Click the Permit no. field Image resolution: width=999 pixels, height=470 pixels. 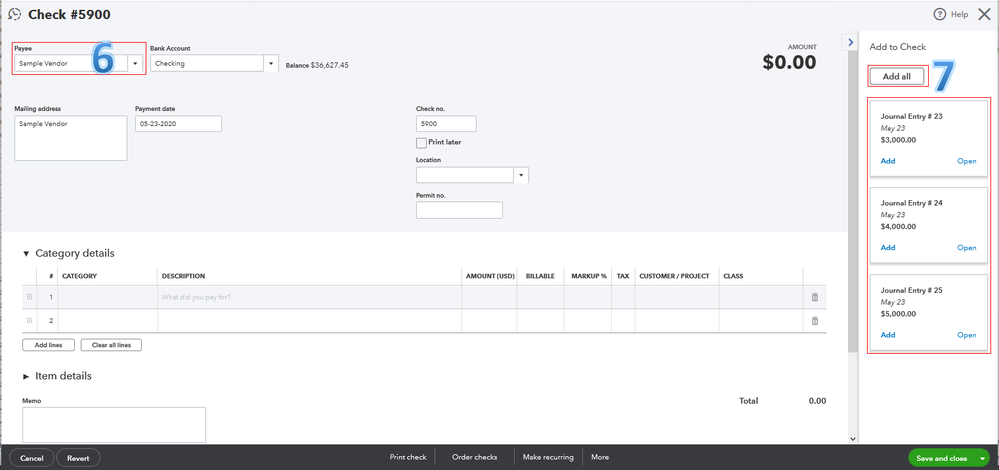(459, 210)
